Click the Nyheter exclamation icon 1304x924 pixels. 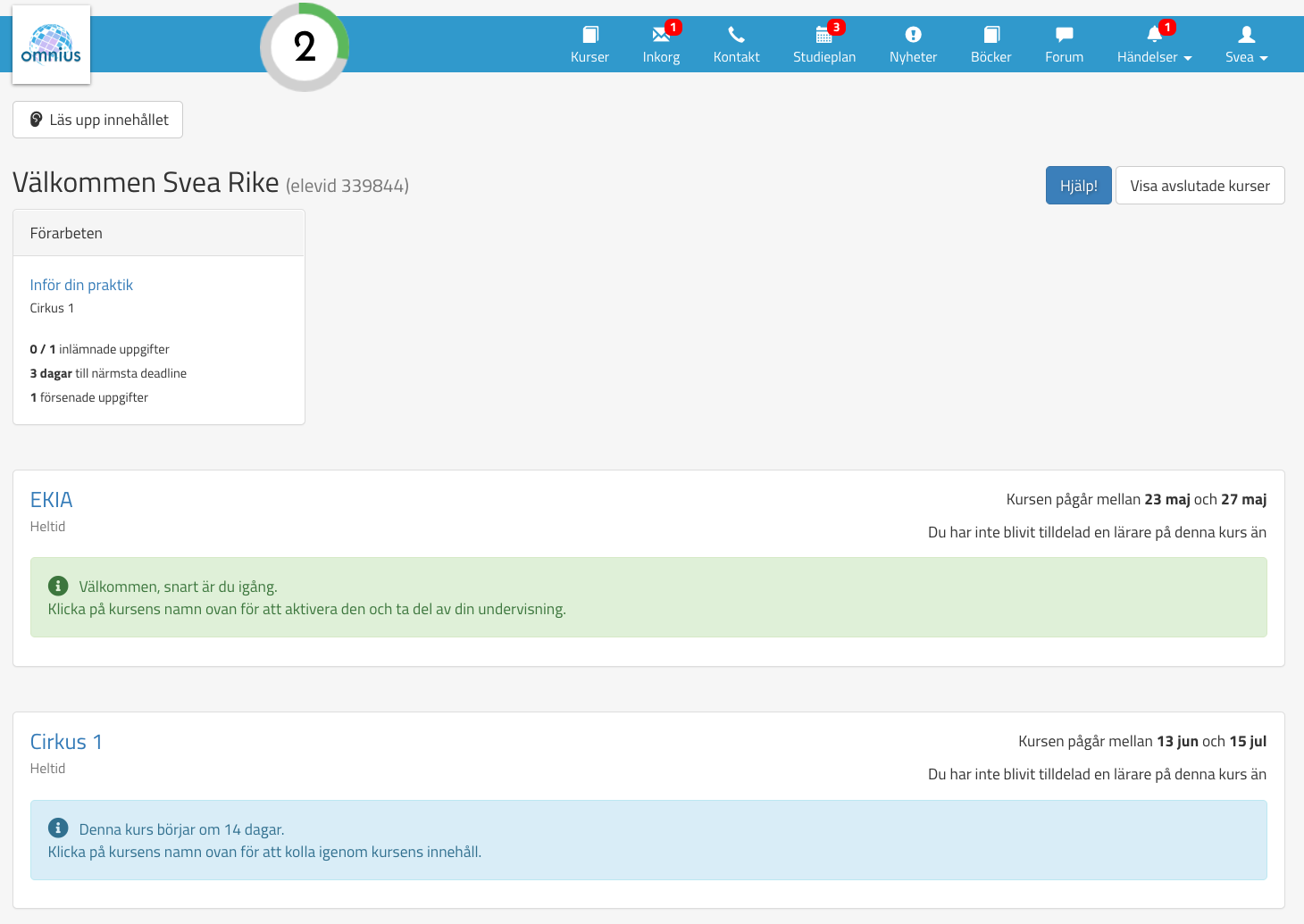point(913,36)
